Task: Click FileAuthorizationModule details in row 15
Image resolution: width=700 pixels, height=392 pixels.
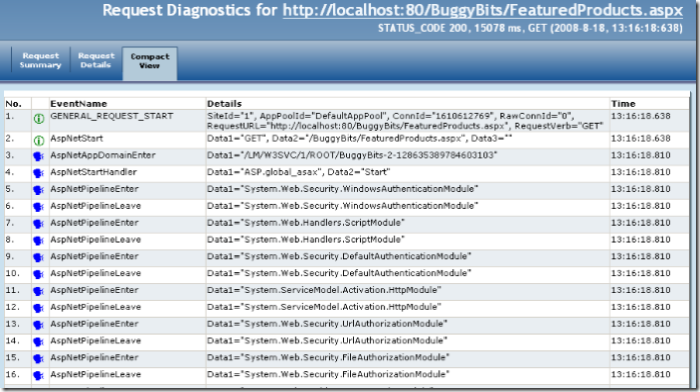Action: pyautogui.click(x=328, y=358)
